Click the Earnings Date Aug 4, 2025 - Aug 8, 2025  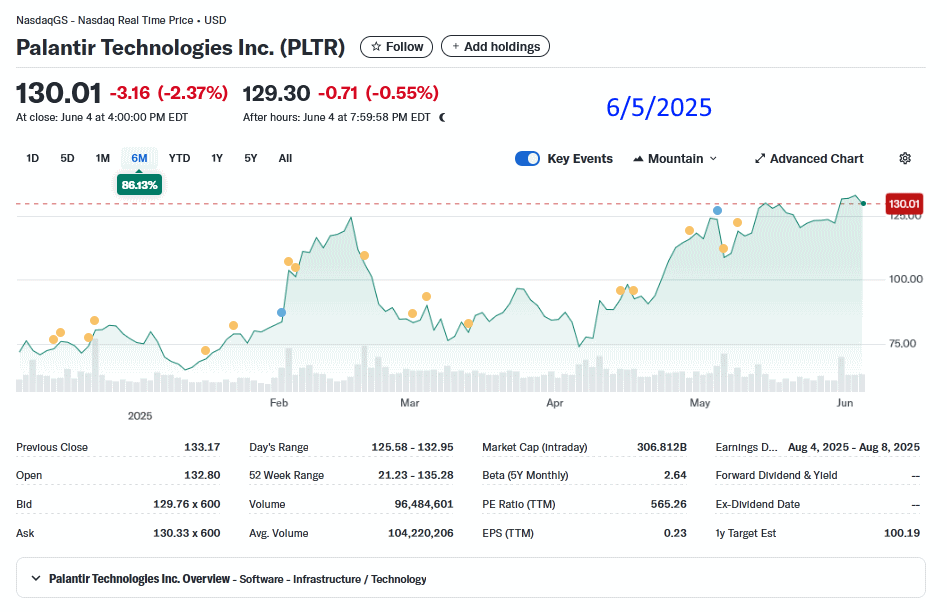pos(853,447)
